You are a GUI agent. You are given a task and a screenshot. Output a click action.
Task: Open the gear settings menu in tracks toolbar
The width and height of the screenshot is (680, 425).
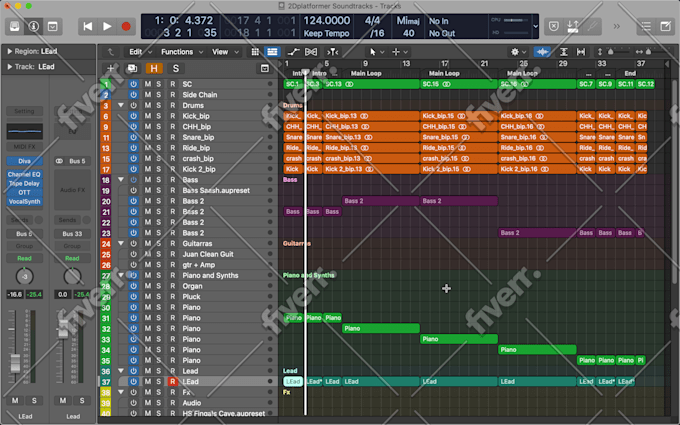click(518, 52)
